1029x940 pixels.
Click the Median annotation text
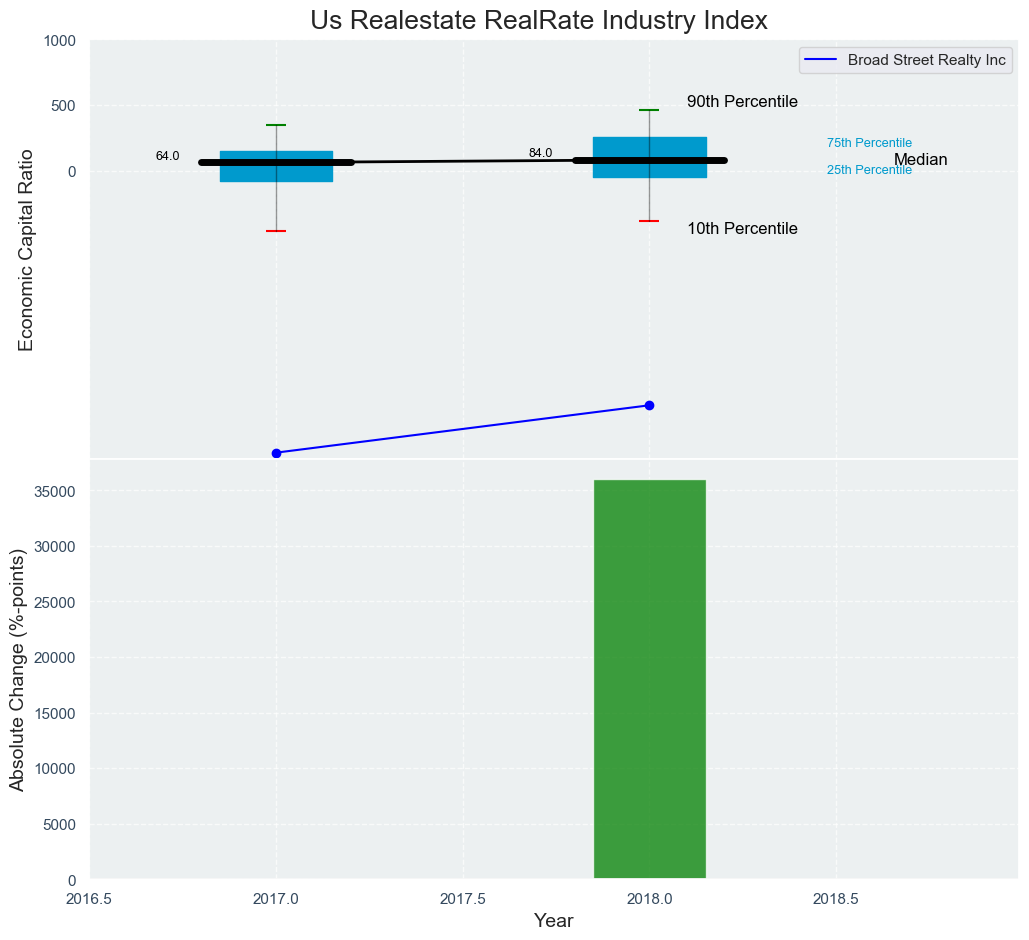[920, 160]
